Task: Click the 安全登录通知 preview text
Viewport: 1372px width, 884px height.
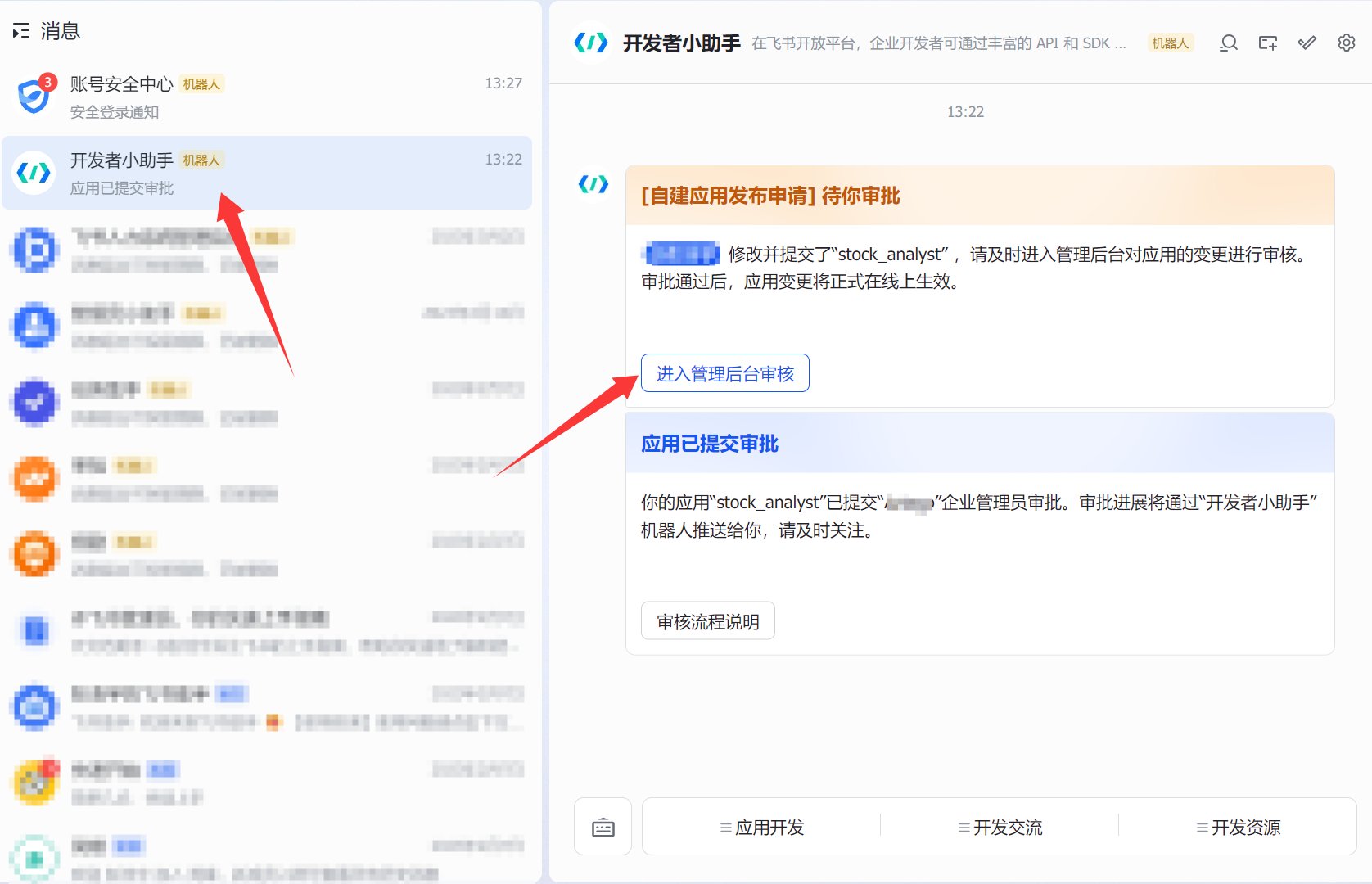Action: click(x=115, y=112)
